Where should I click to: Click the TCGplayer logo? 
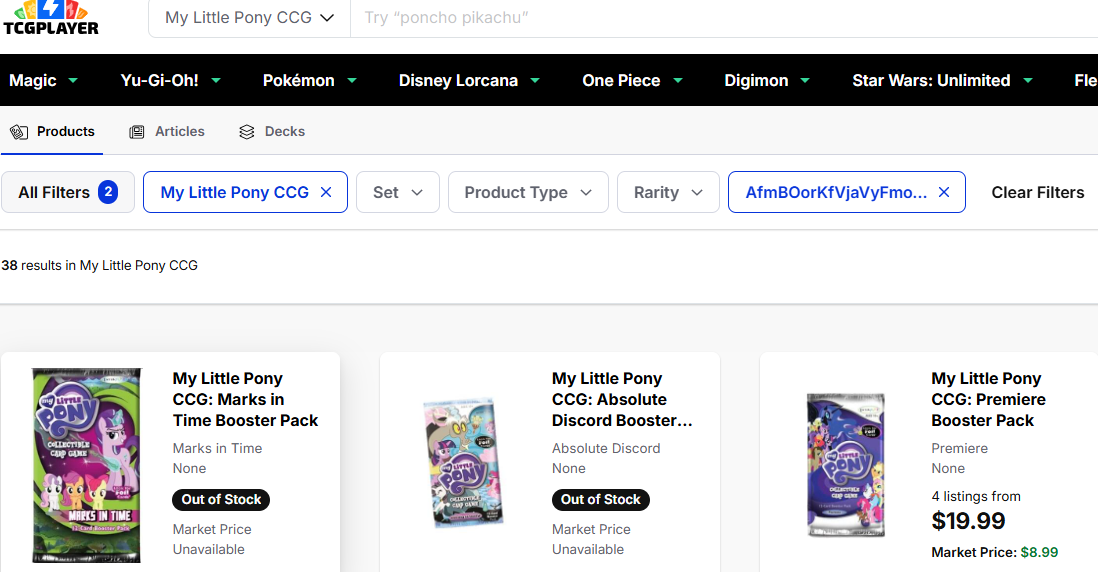click(x=50, y=17)
